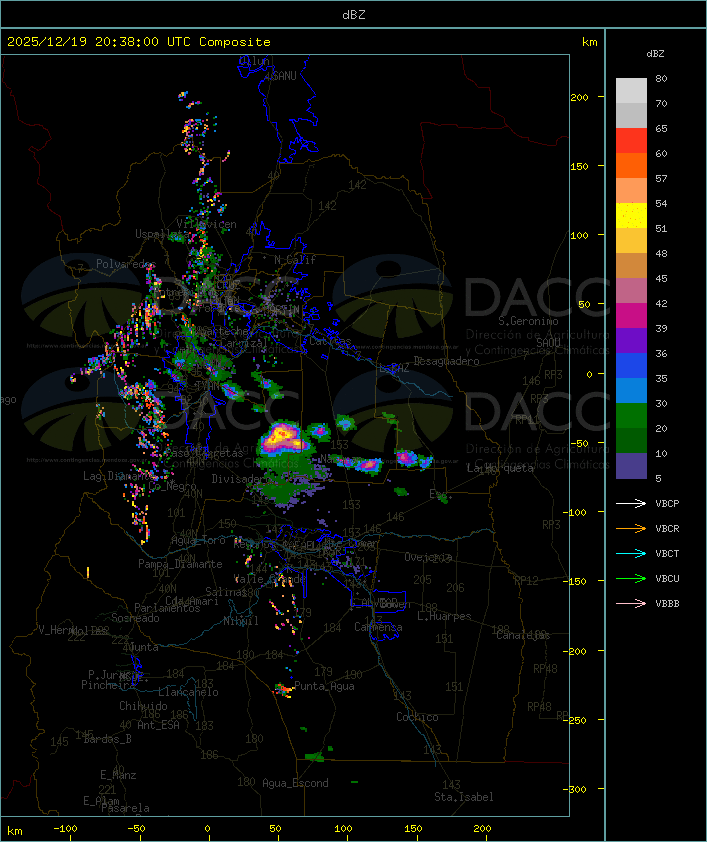Image resolution: width=707 pixels, height=842 pixels.
Task: Click the 200 km tick on the vertical axis
Action: tap(579, 97)
